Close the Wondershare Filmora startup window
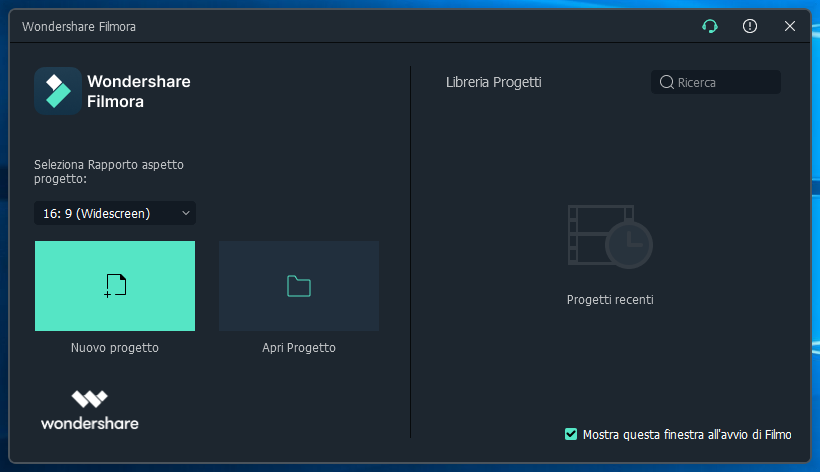 point(790,27)
